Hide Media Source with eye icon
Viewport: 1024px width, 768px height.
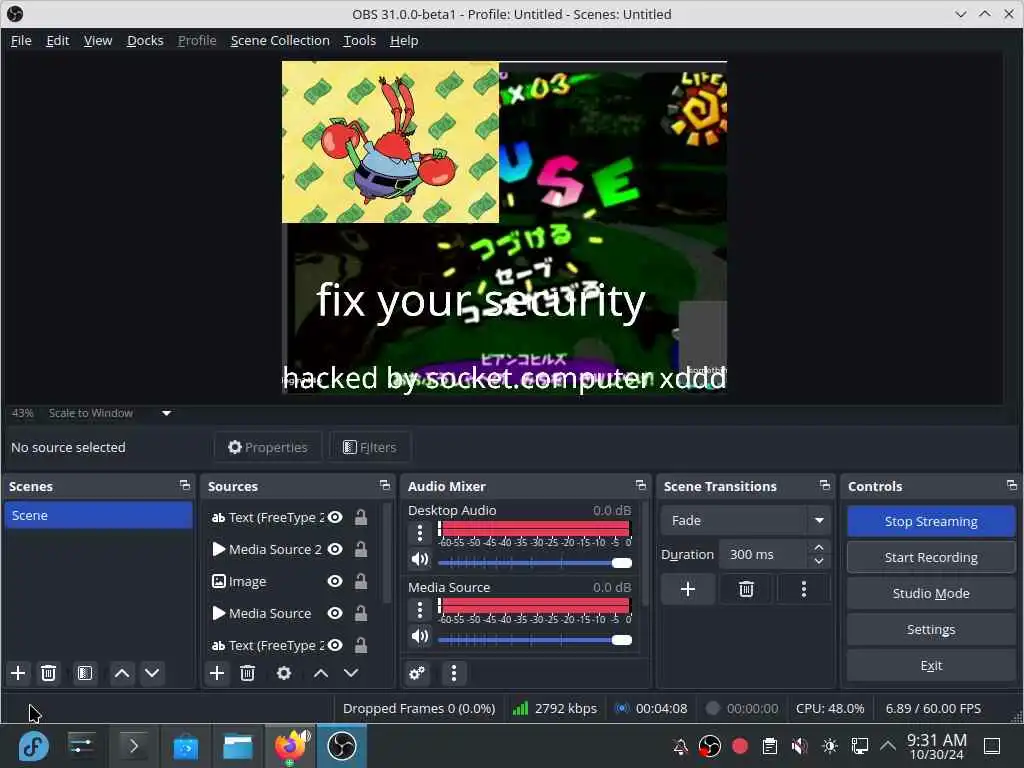(x=335, y=613)
